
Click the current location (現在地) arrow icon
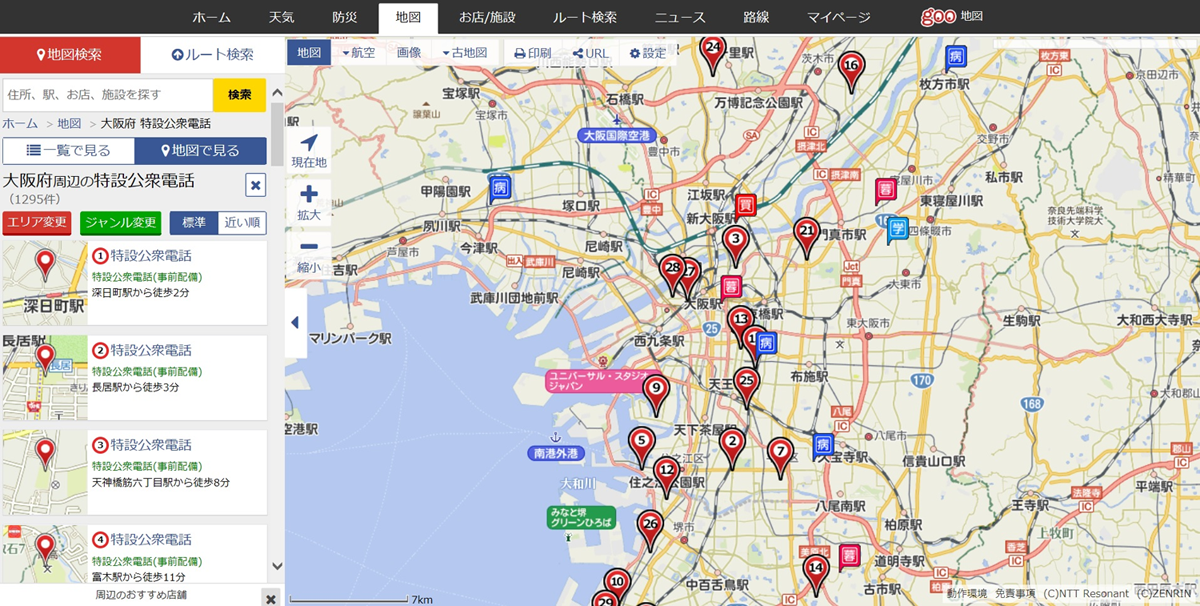[309, 145]
